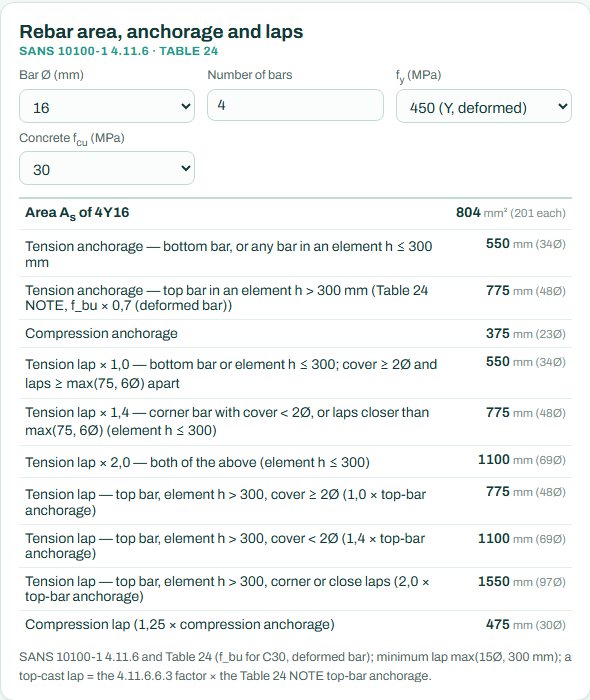
Task: Click the 'SANS 10100-1 4.11.6 · TABLE 24' subtitle
Action: point(119,51)
